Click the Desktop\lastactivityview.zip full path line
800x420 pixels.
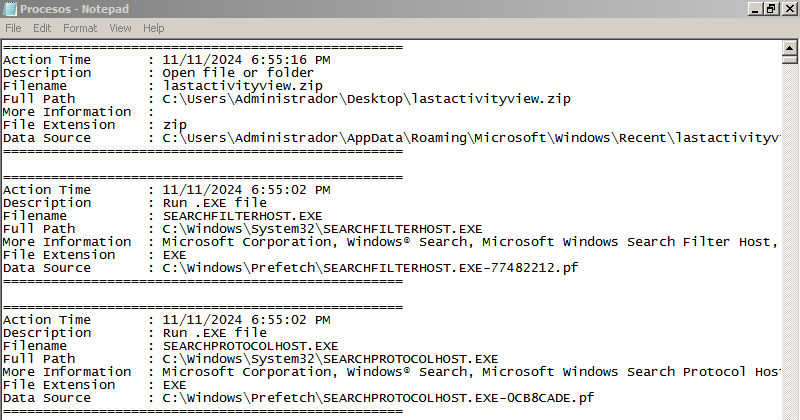(x=287, y=99)
